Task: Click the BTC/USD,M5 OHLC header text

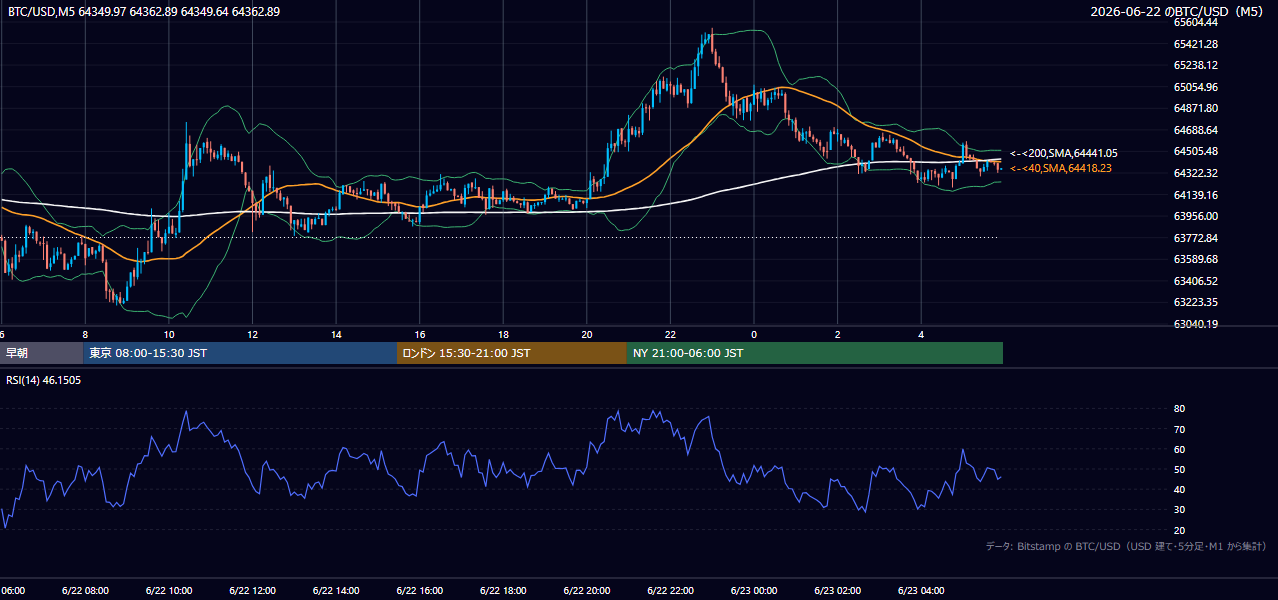Action: 144,12
